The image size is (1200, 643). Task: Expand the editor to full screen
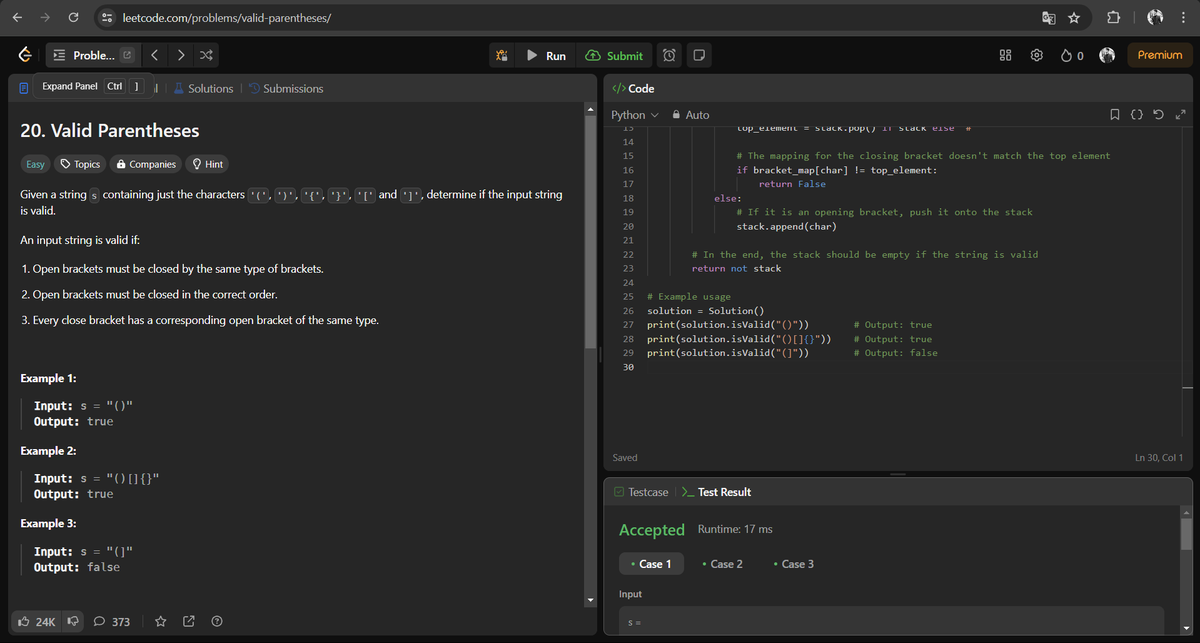coord(1181,114)
